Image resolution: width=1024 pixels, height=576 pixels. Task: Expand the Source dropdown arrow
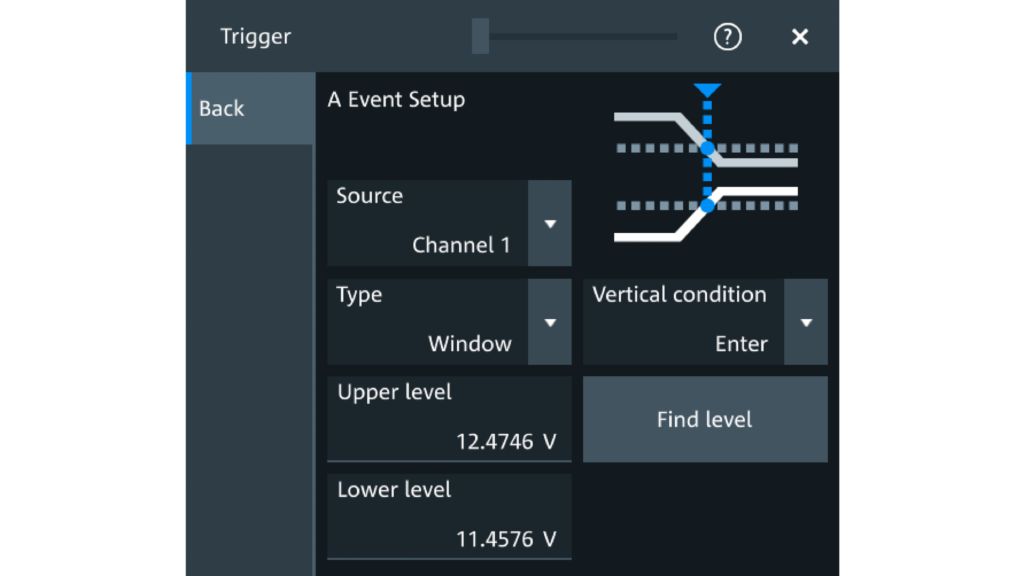[x=549, y=223]
